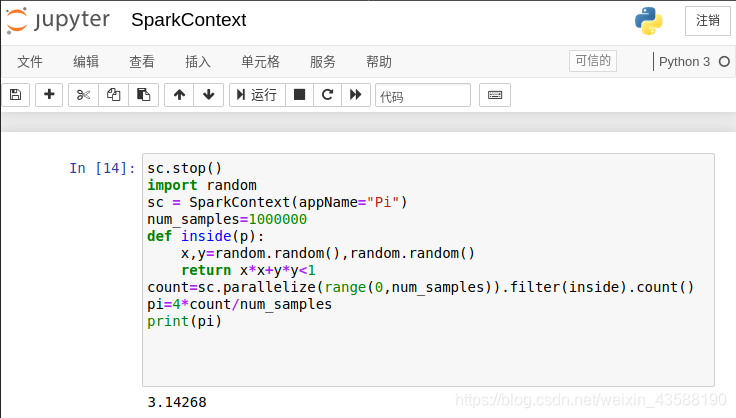Screen dimensions: 736x418
Task: Open the 插入 menu
Action: [x=198, y=61]
